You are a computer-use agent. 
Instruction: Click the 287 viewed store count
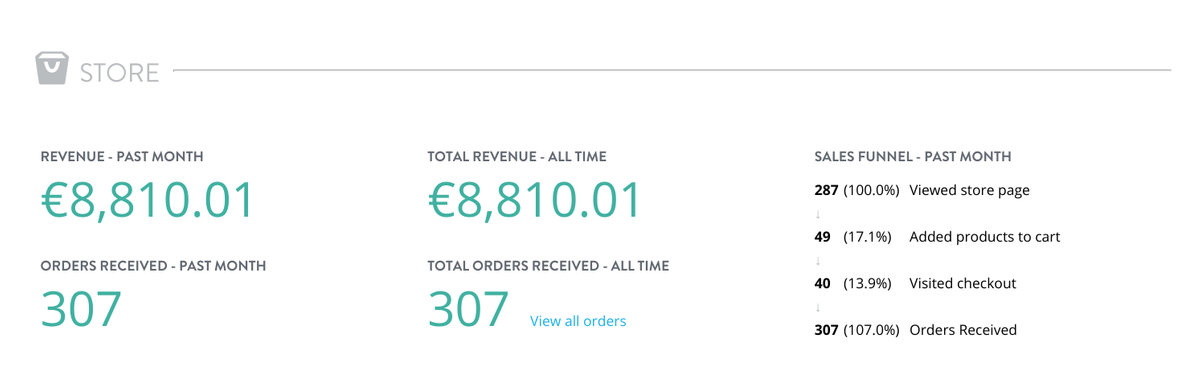point(826,190)
